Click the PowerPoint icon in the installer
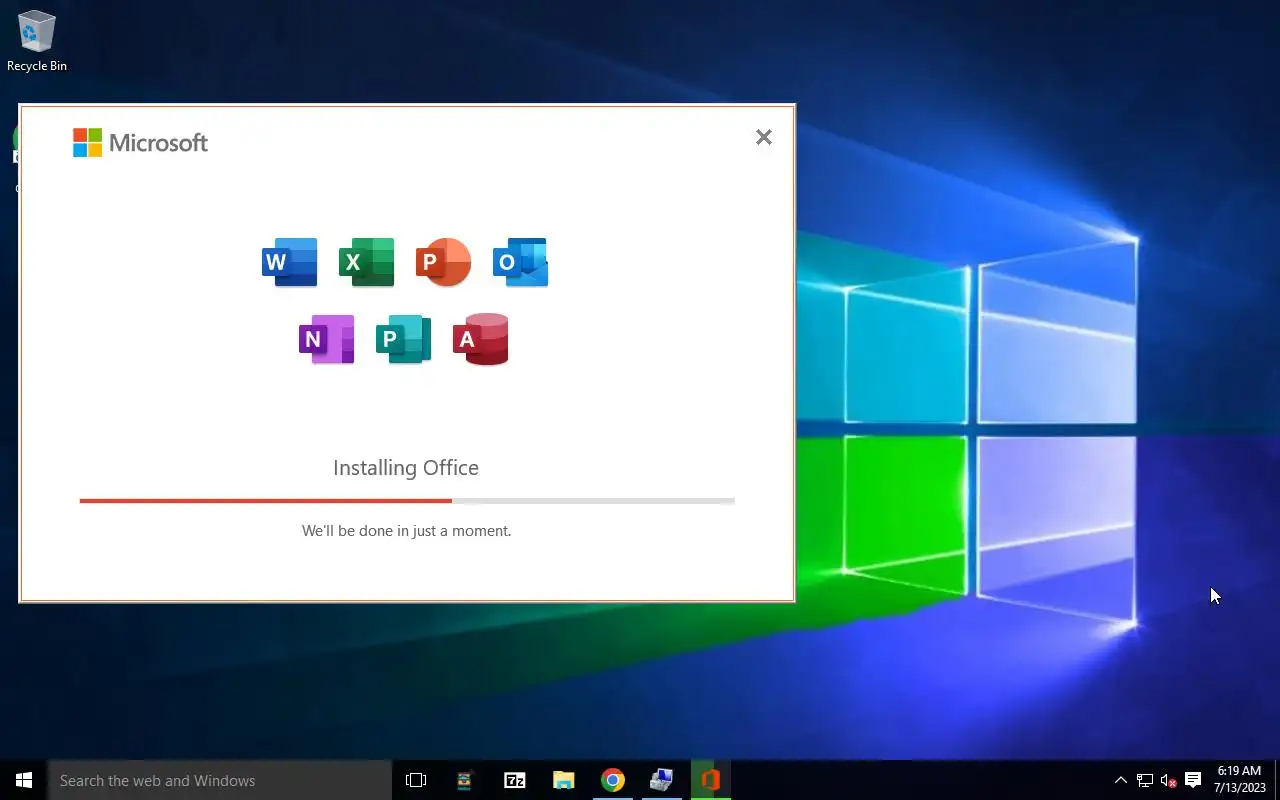Viewport: 1280px width, 800px height. (443, 262)
